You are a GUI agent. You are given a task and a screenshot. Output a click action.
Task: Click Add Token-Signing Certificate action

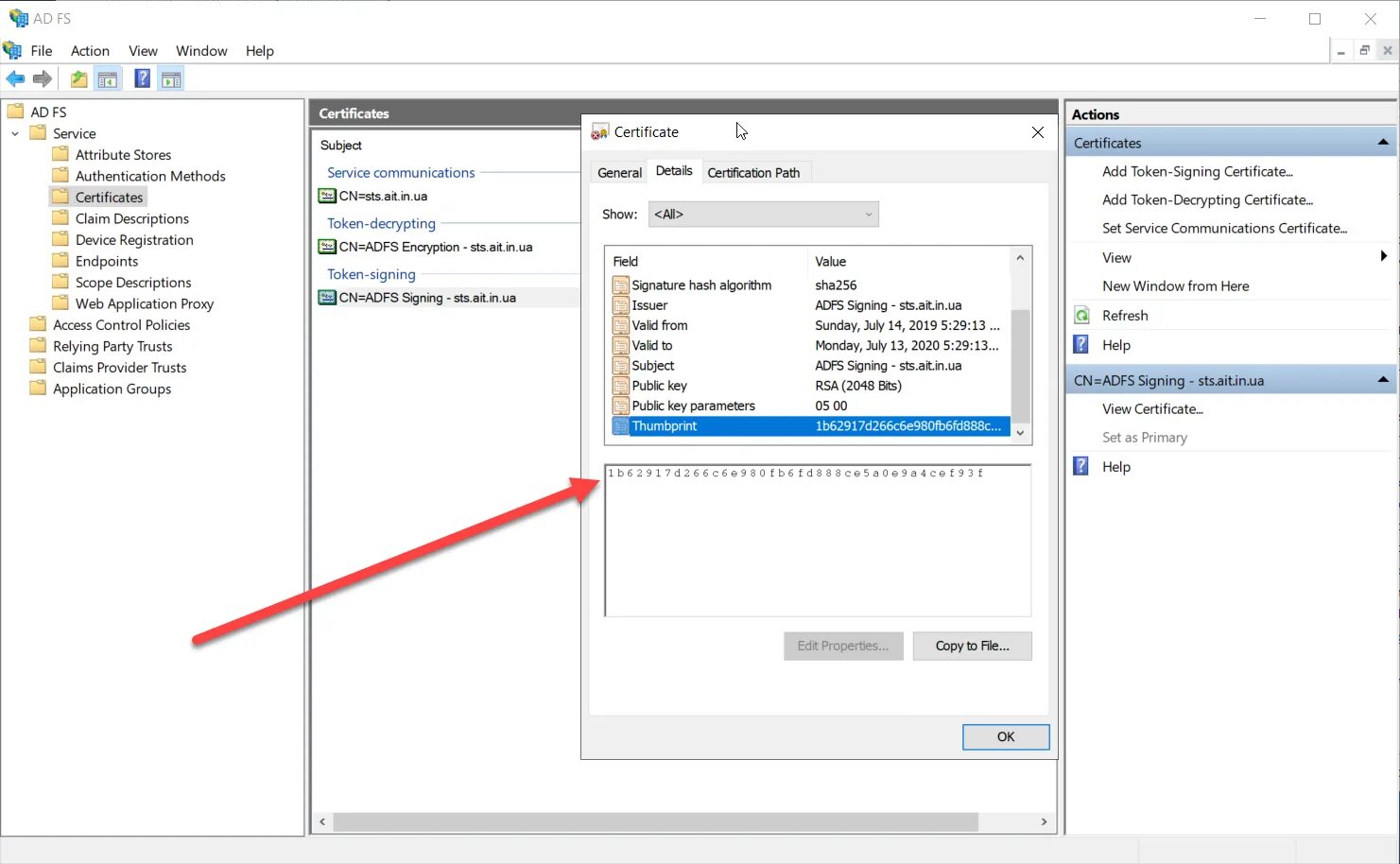(1197, 171)
